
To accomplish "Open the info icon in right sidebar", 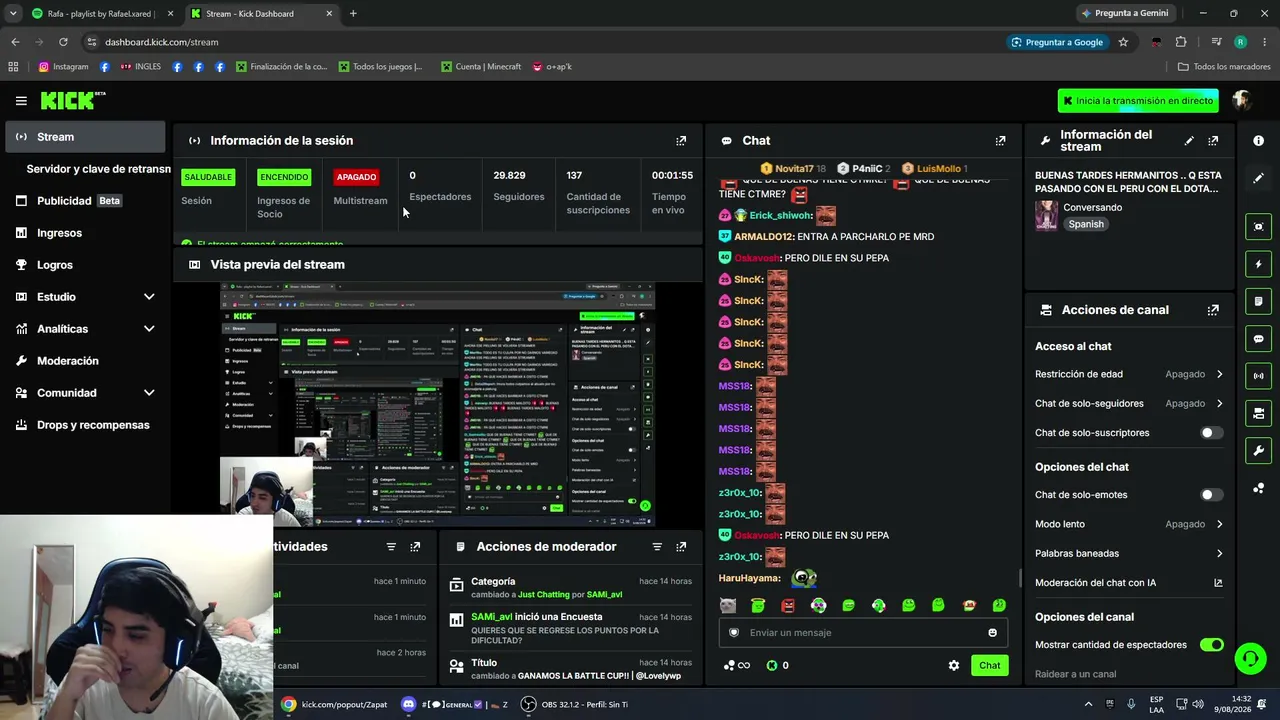I will [x=1259, y=141].
